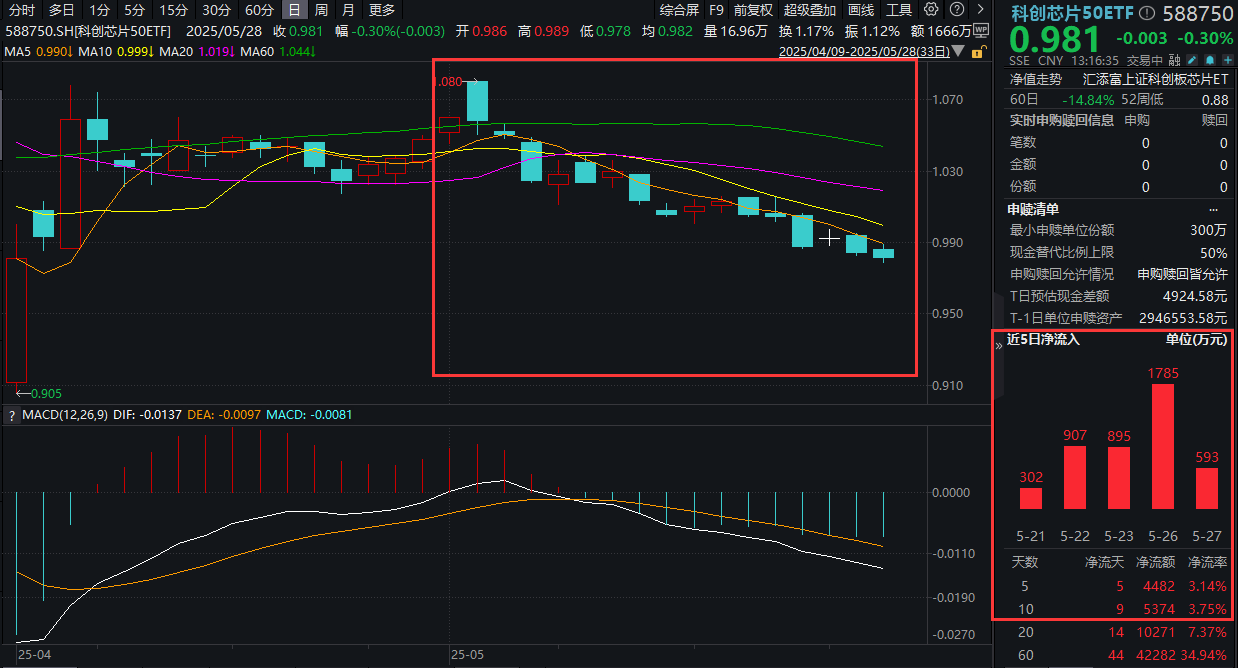The image size is (1238, 668).
Task: Open the settings gear icon
Action: [x=931, y=10]
